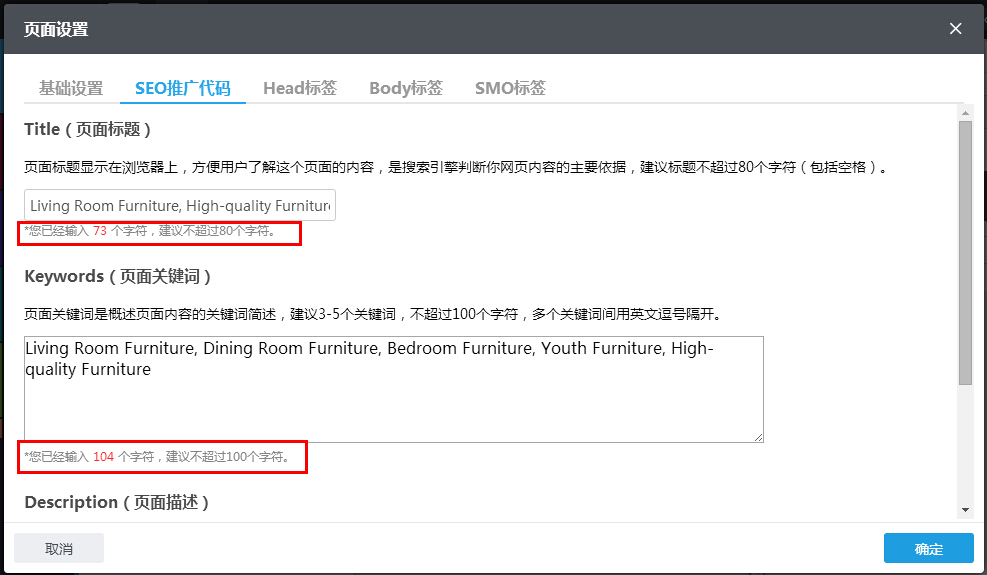Viewport: 987px width, 575px height.
Task: Grab the Keywords textarea resize handle
Action: pos(758,436)
